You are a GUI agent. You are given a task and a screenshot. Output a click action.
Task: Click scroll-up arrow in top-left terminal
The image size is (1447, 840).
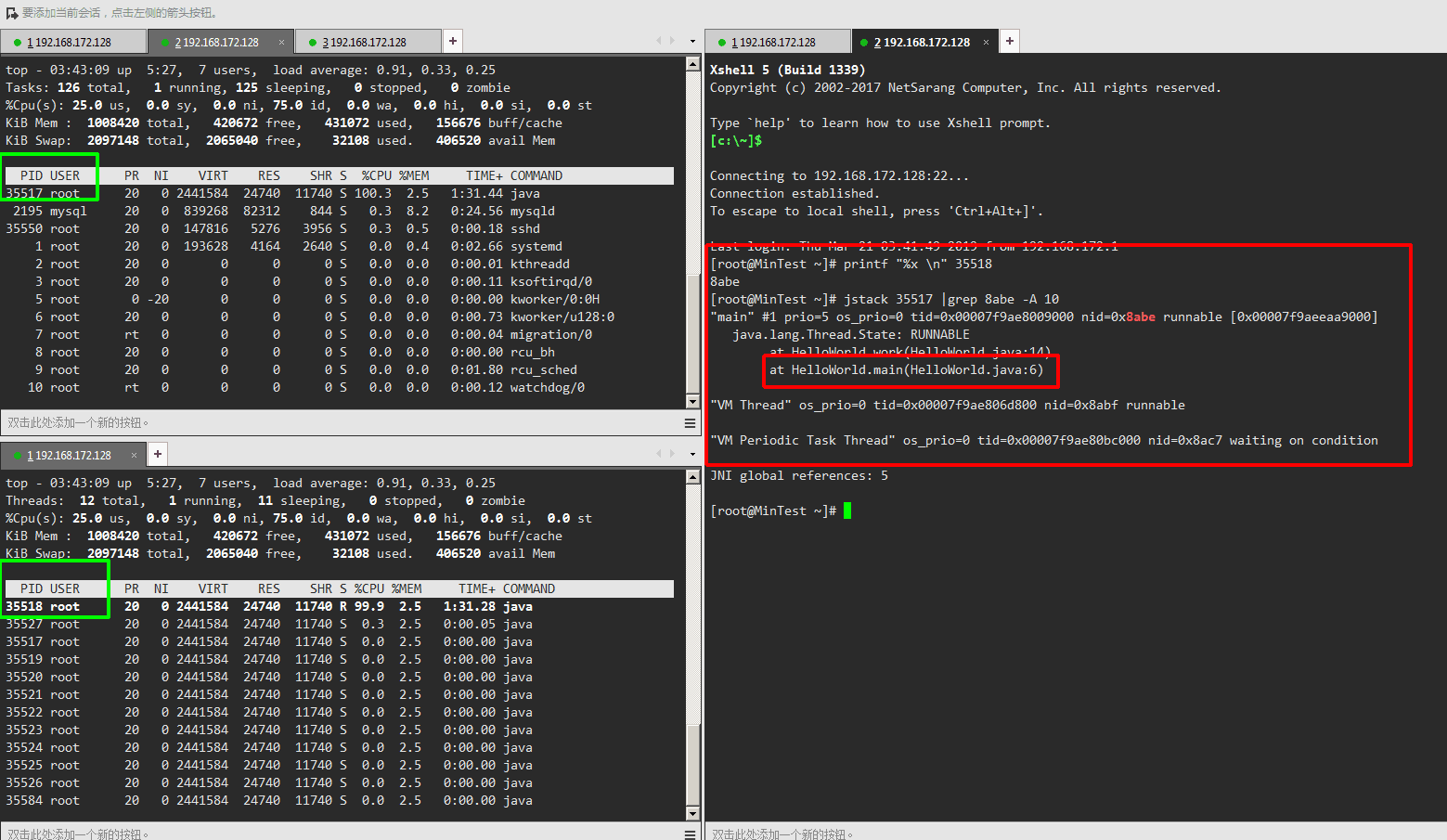(x=692, y=64)
